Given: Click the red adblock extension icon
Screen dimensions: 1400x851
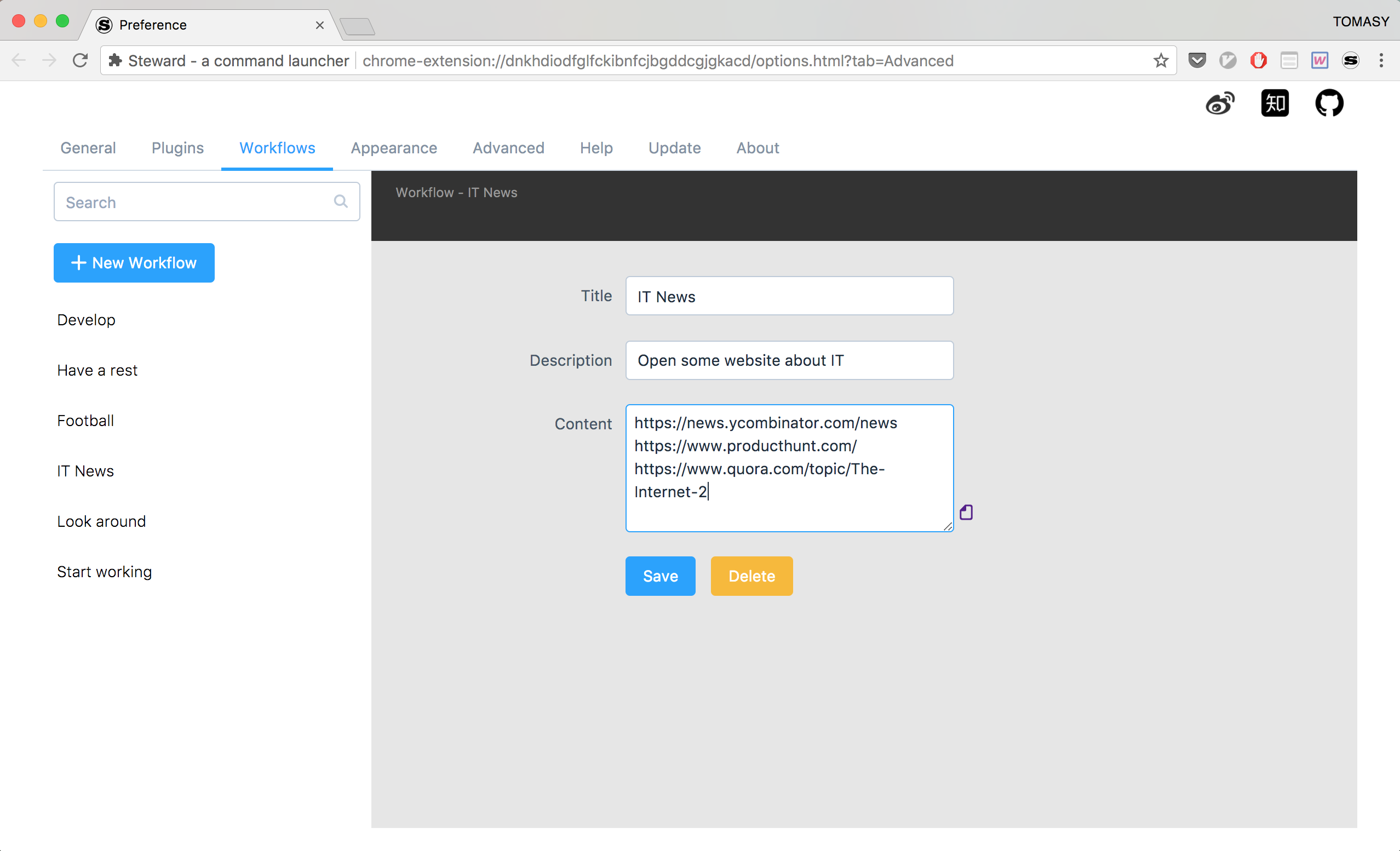Looking at the screenshot, I should point(1258,60).
